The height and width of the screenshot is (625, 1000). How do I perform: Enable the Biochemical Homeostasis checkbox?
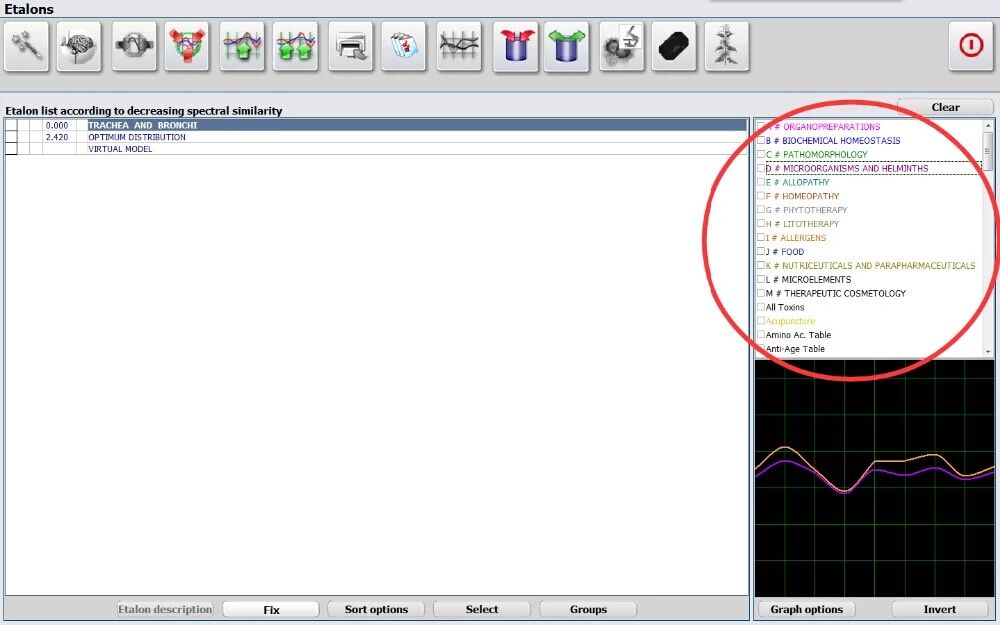761,141
